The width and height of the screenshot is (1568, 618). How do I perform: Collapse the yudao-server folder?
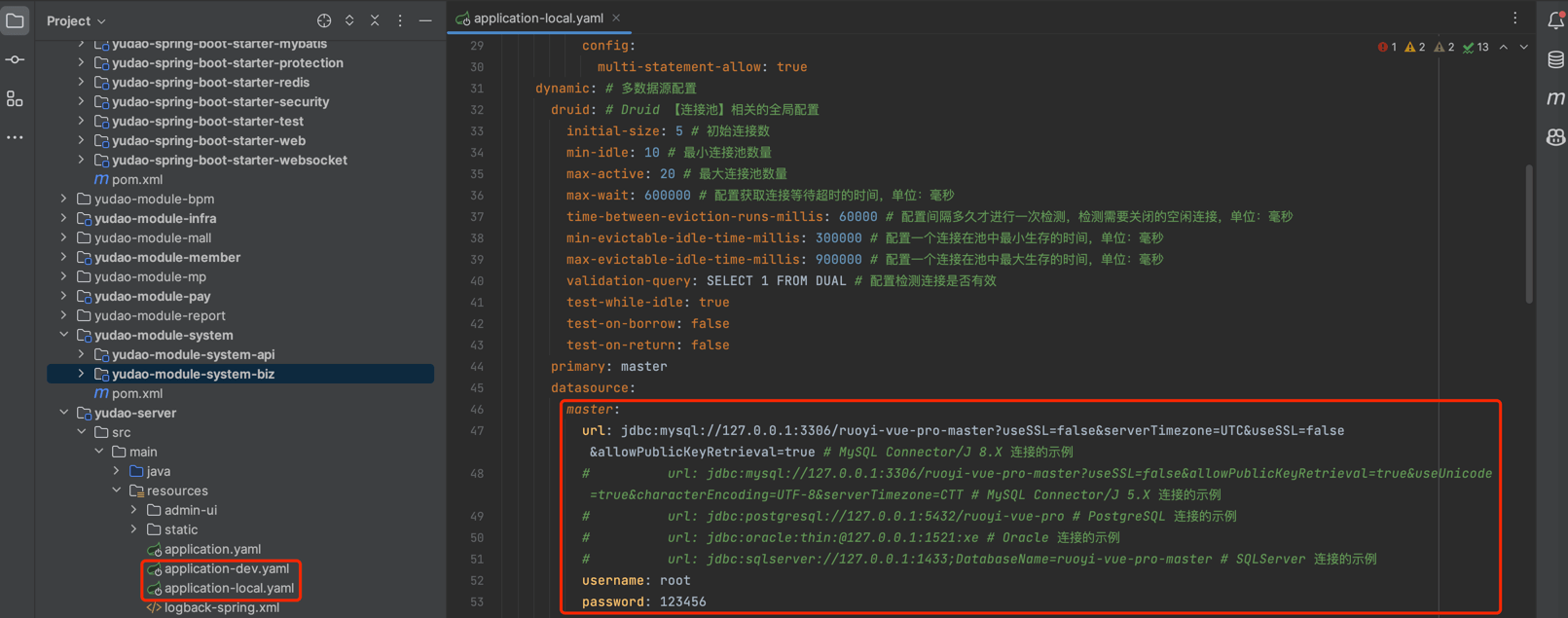click(64, 413)
